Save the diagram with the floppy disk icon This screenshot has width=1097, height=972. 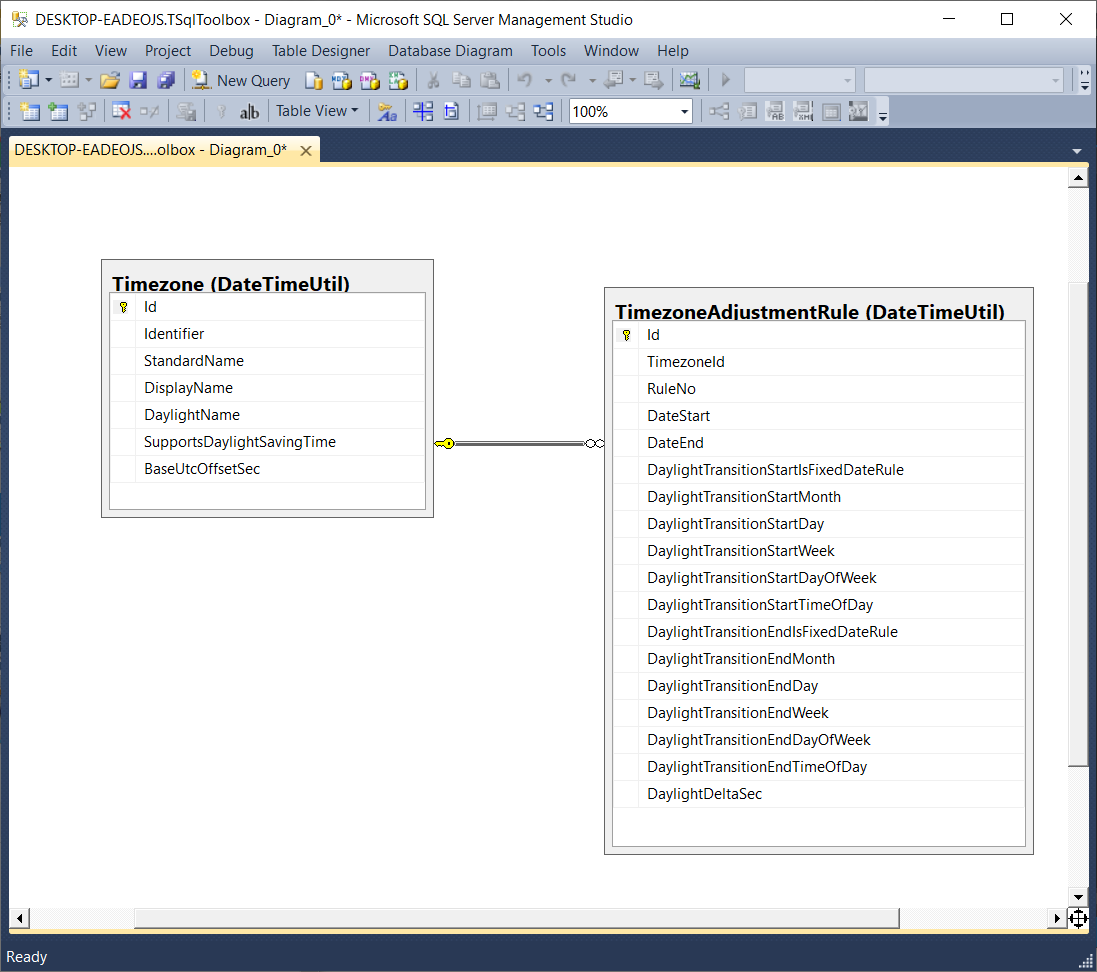pos(138,81)
